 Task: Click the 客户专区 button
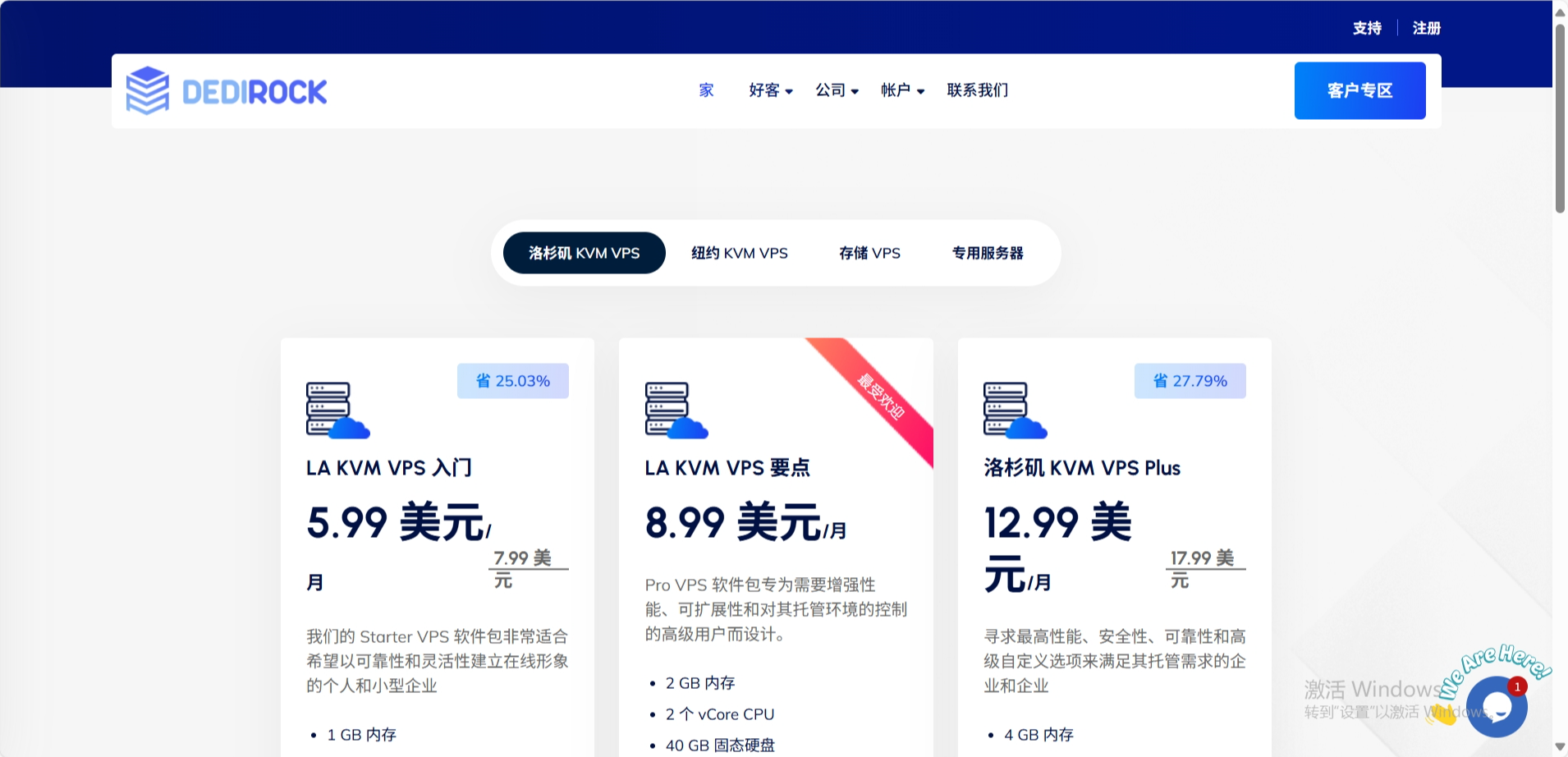[x=1359, y=90]
